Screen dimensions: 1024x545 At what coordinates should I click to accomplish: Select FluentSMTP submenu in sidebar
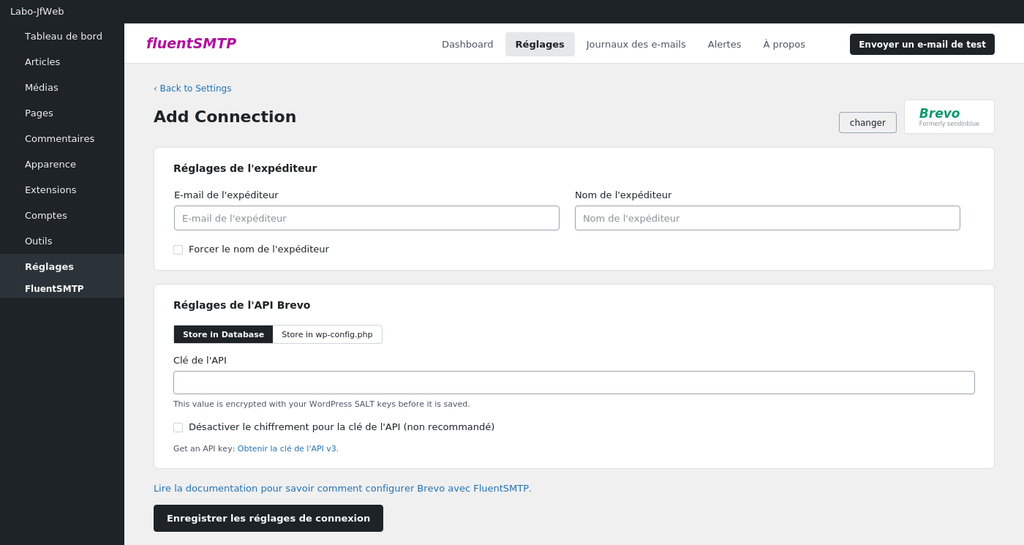tap(62, 288)
